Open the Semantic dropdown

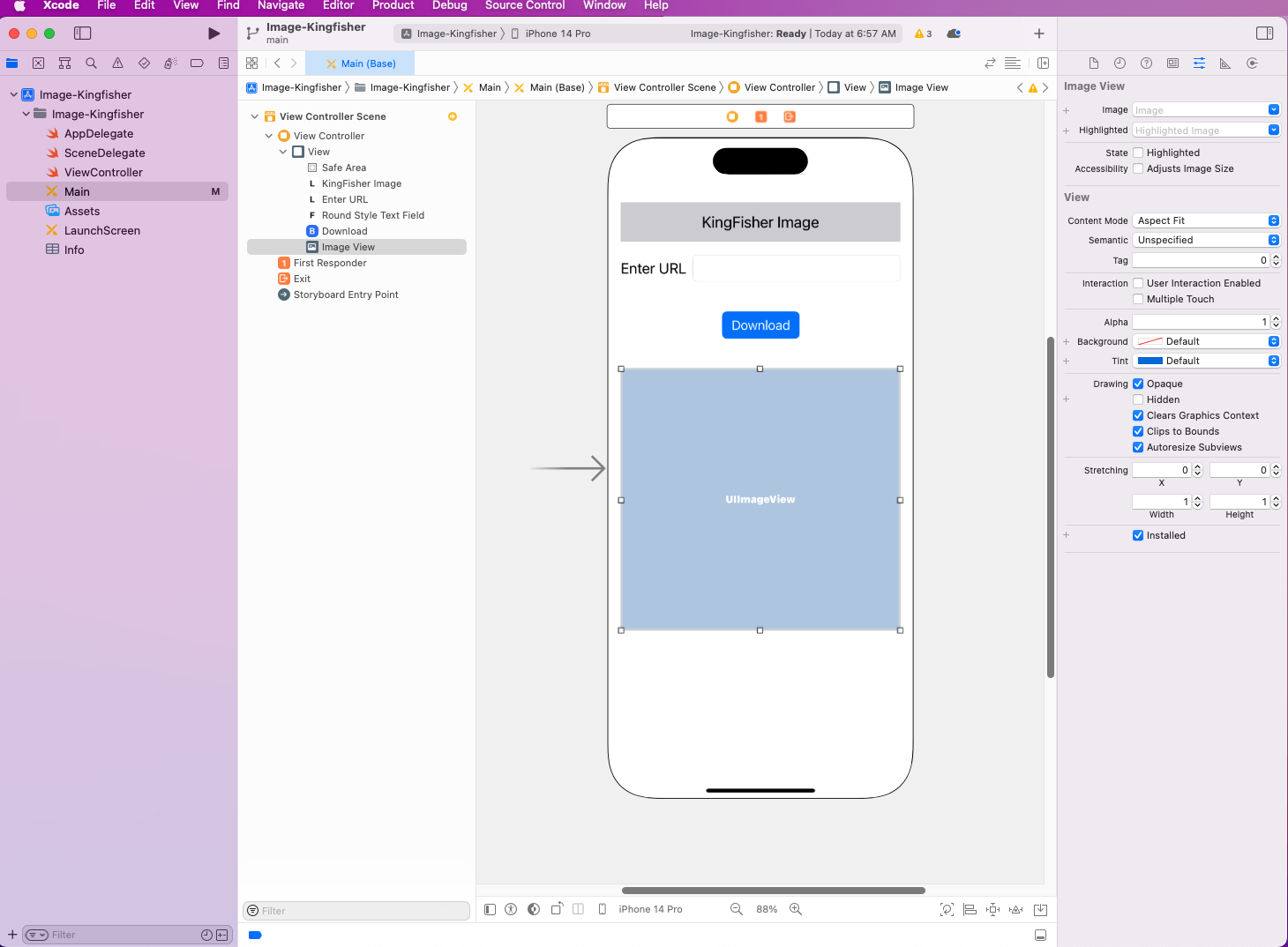pyautogui.click(x=1205, y=240)
